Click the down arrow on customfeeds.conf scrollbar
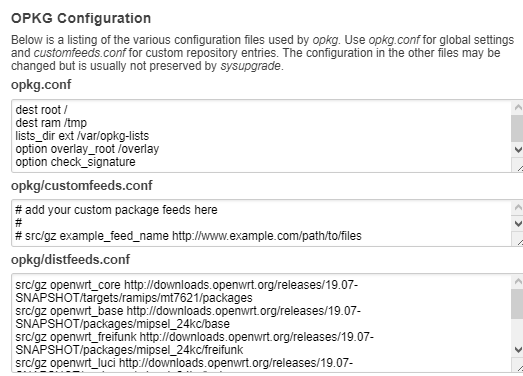 pos(517,223)
